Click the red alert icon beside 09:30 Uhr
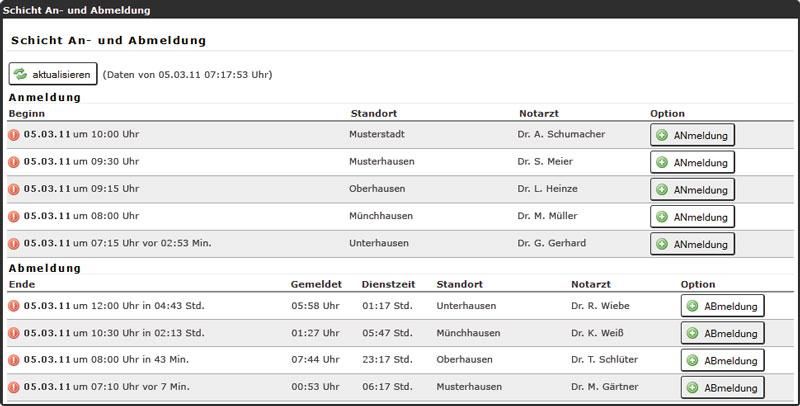 [14, 162]
